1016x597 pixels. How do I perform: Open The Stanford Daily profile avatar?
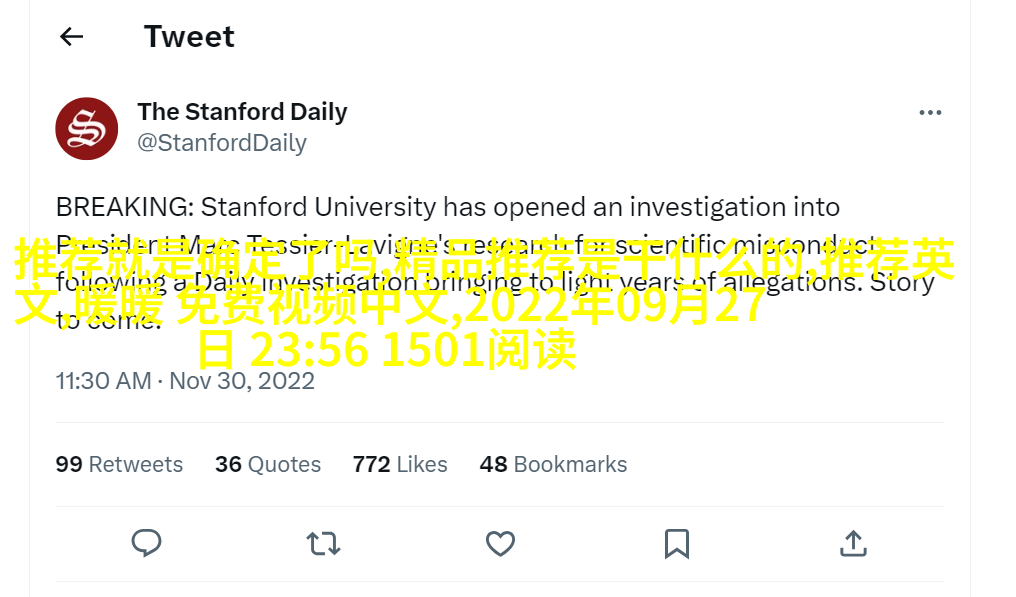[87, 128]
